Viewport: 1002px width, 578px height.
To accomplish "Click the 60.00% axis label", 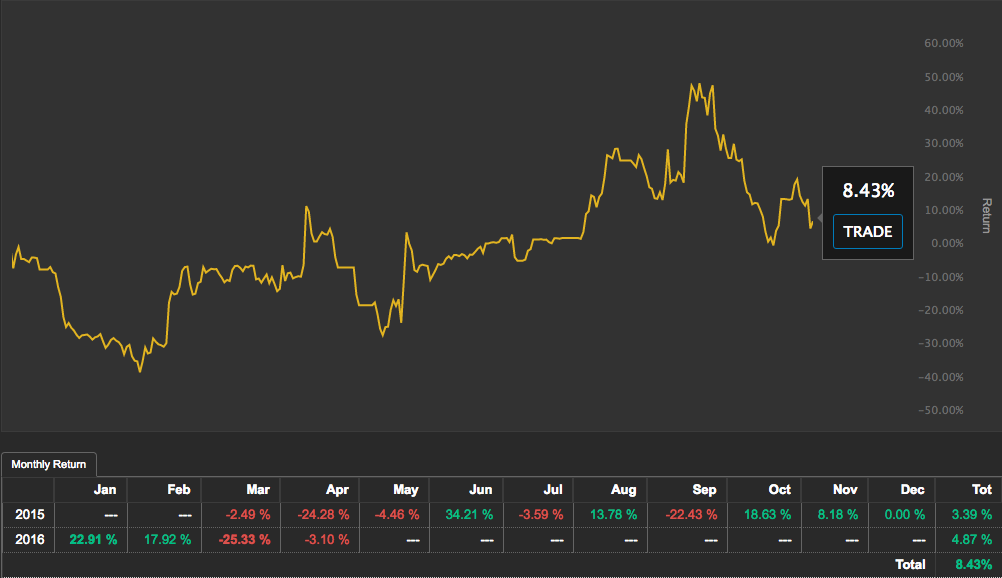I will [944, 43].
